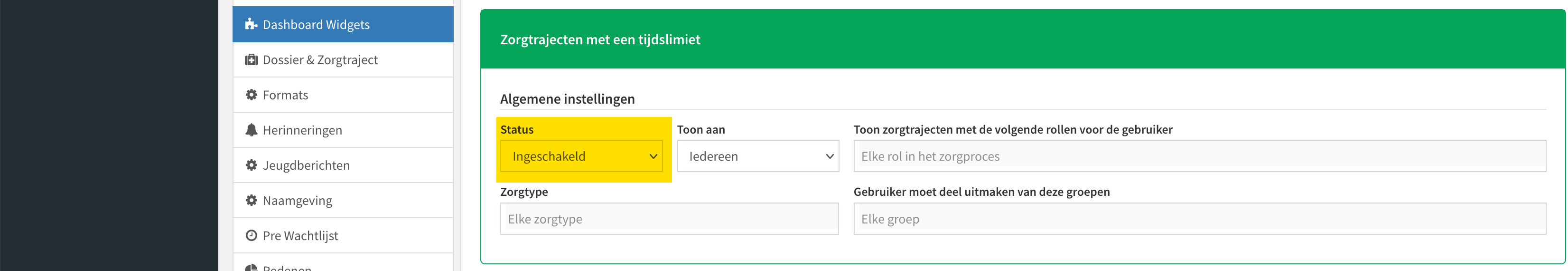Go to the Herinneringen settings section
The image size is (1568, 271).
(x=343, y=130)
